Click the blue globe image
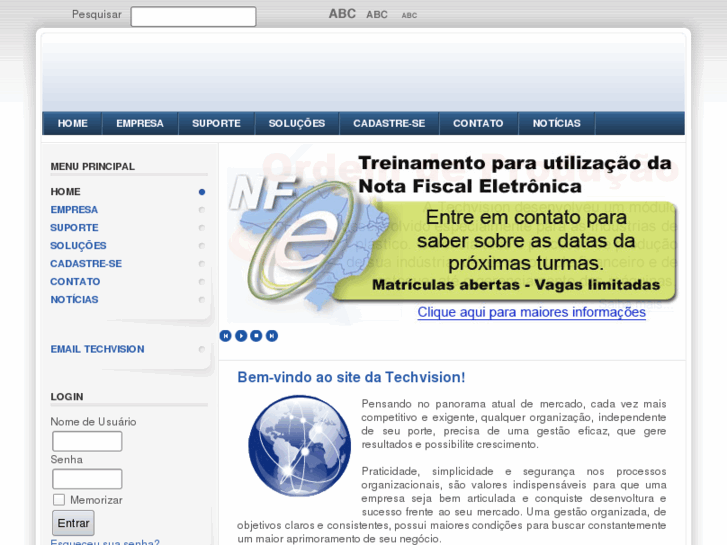Screen dimensions: 727x545 point(300,445)
